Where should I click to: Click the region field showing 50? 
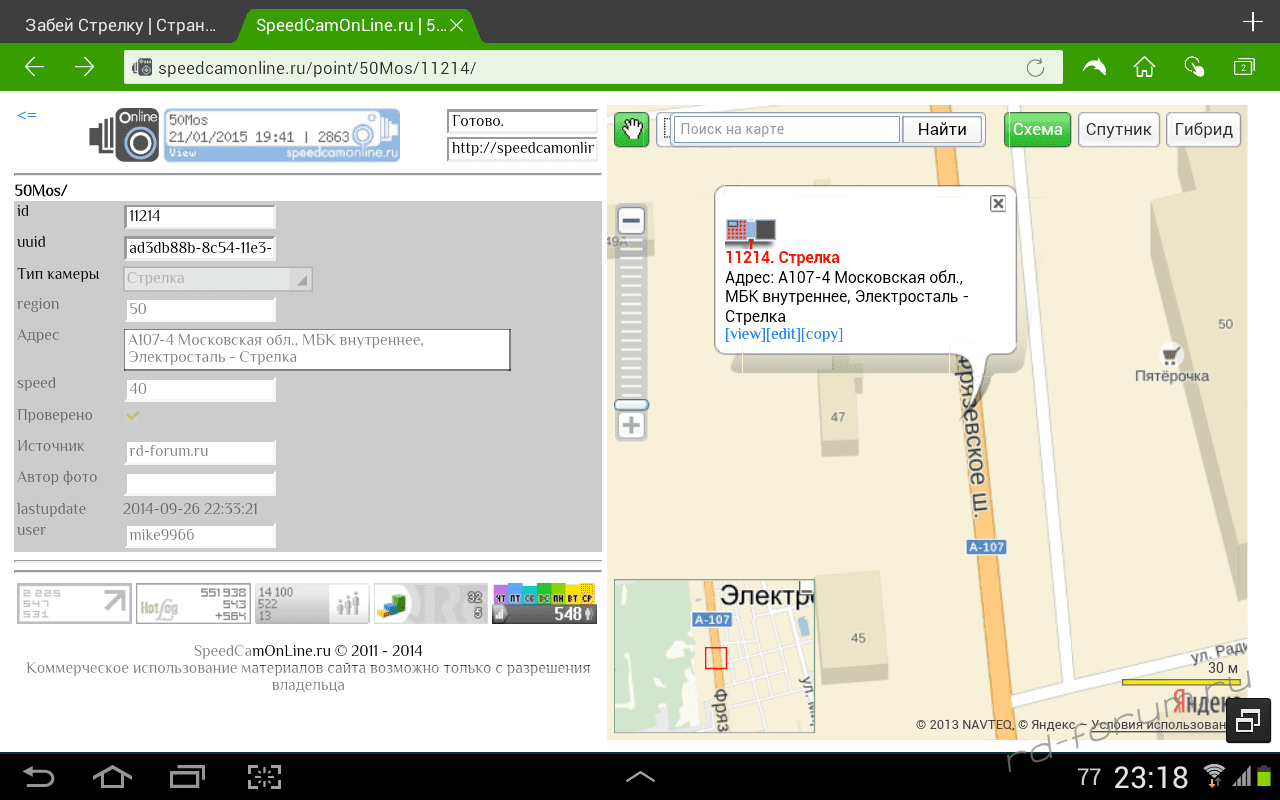click(200, 310)
